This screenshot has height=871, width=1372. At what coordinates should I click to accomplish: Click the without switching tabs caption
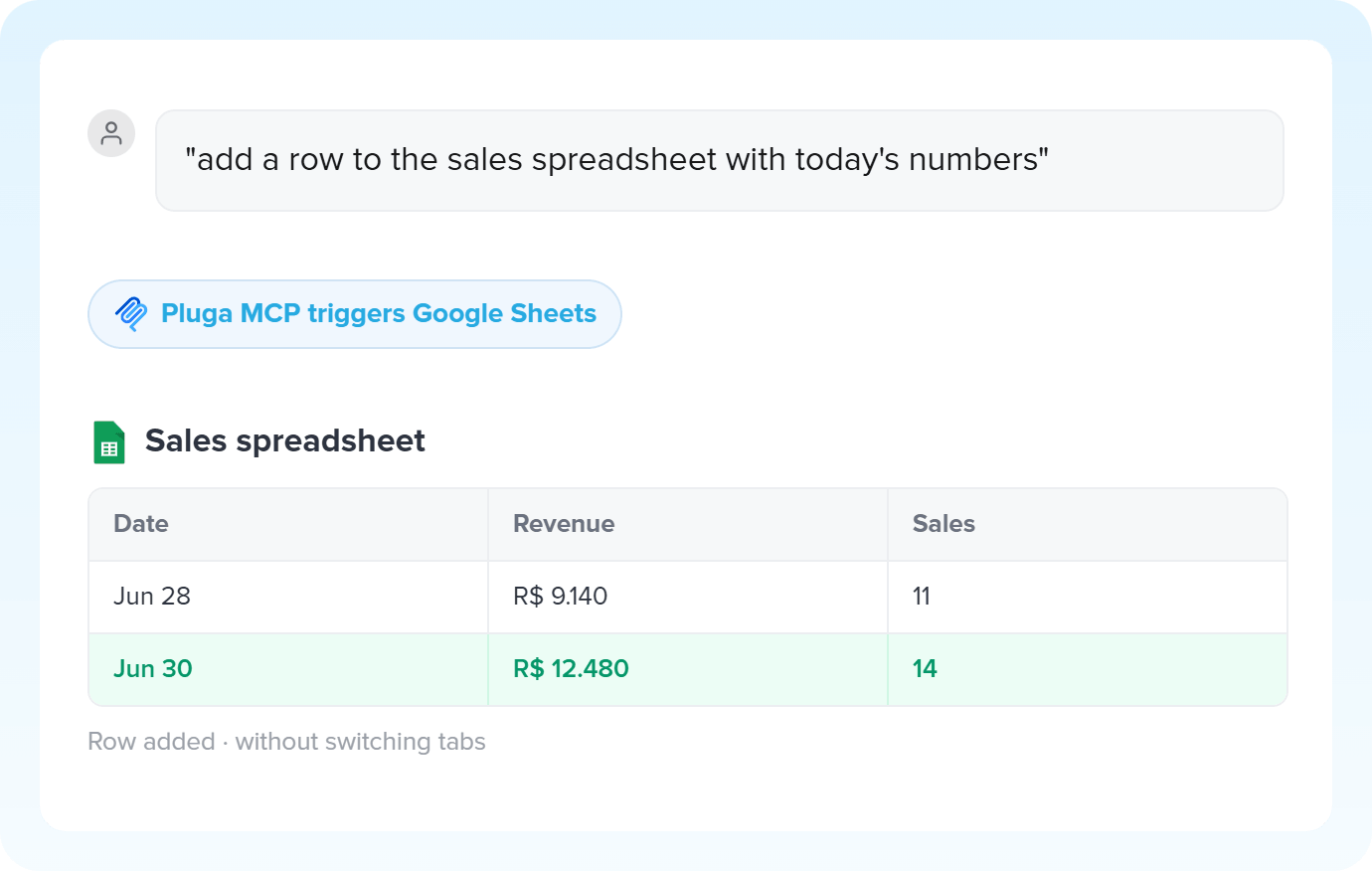(361, 742)
